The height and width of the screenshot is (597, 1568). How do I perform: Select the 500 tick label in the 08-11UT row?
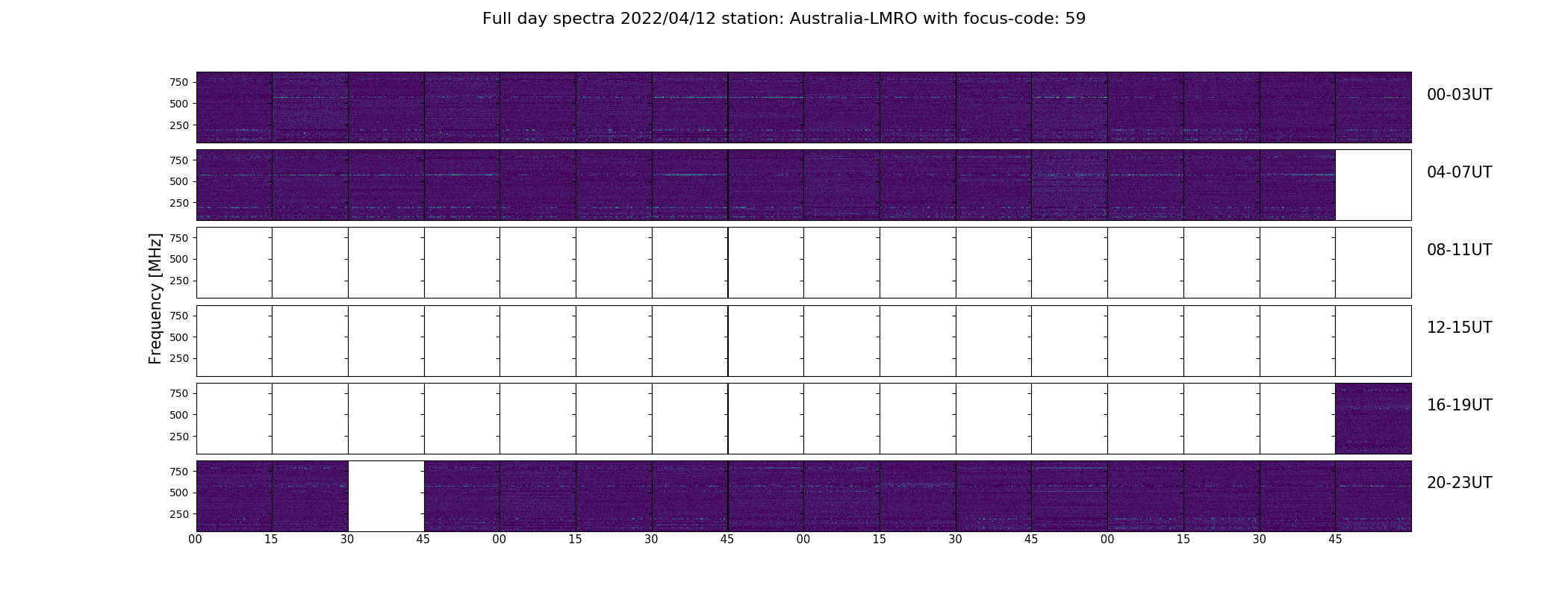[x=179, y=259]
